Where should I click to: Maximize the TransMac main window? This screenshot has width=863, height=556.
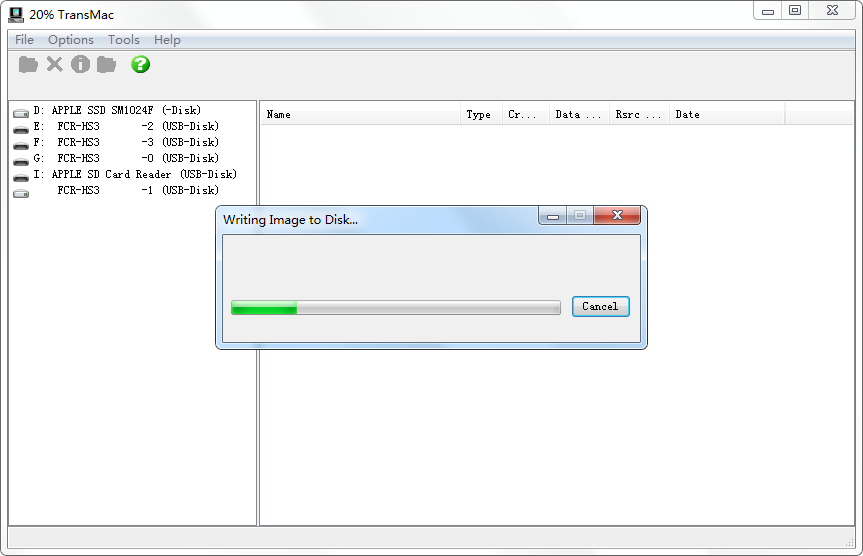pos(795,10)
